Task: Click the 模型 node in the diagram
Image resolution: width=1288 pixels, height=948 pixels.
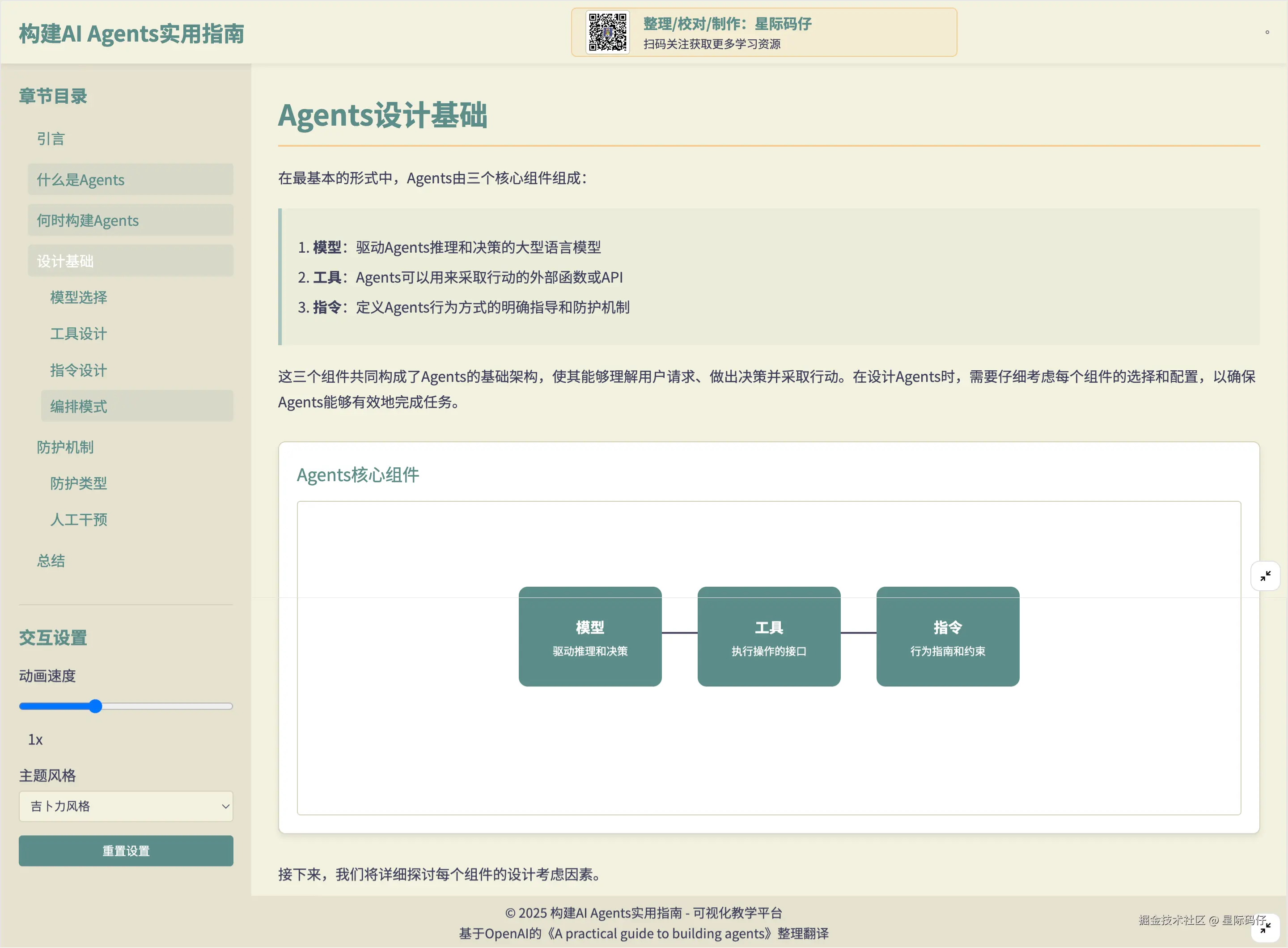Action: coord(589,636)
